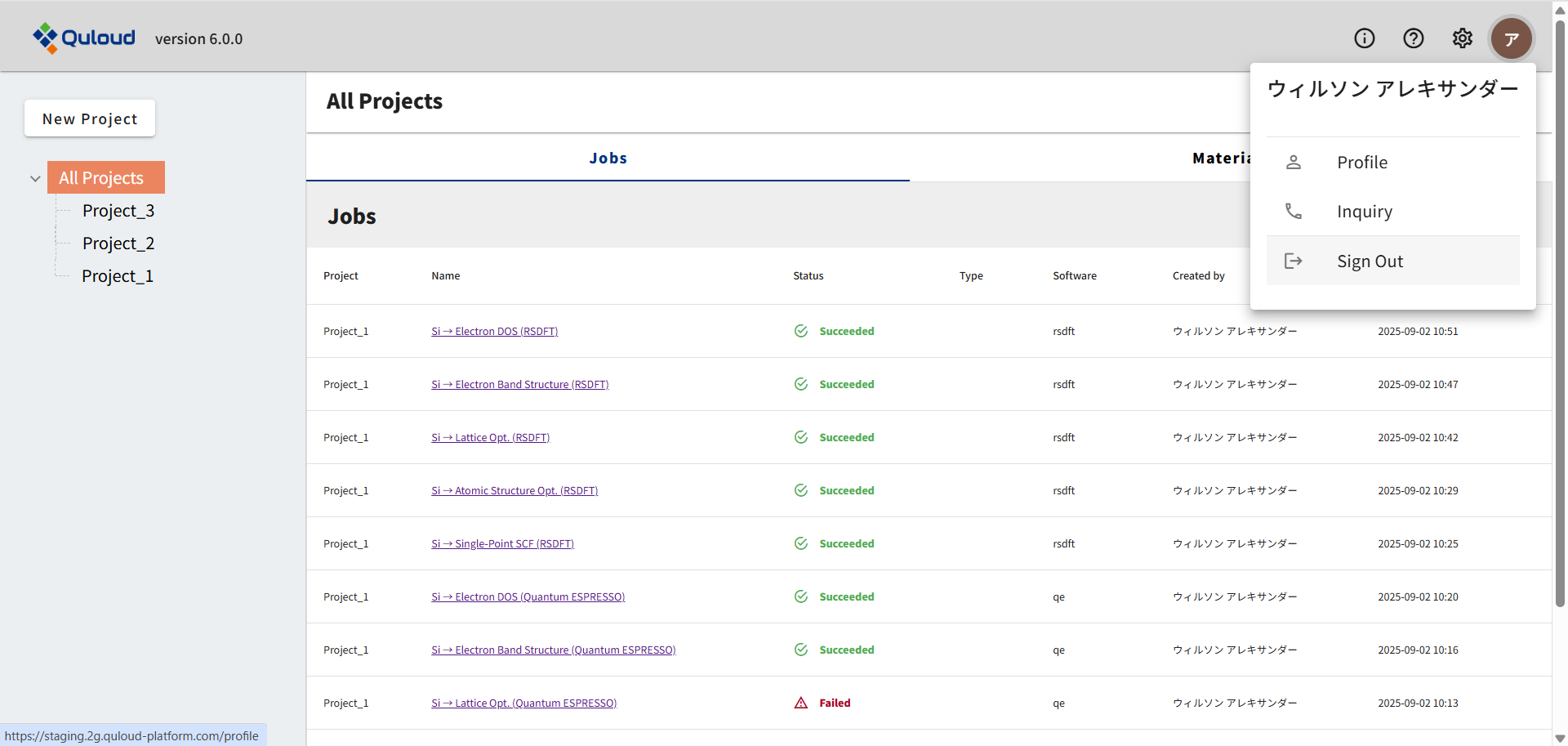Click the sign out arrow icon

(x=1294, y=261)
